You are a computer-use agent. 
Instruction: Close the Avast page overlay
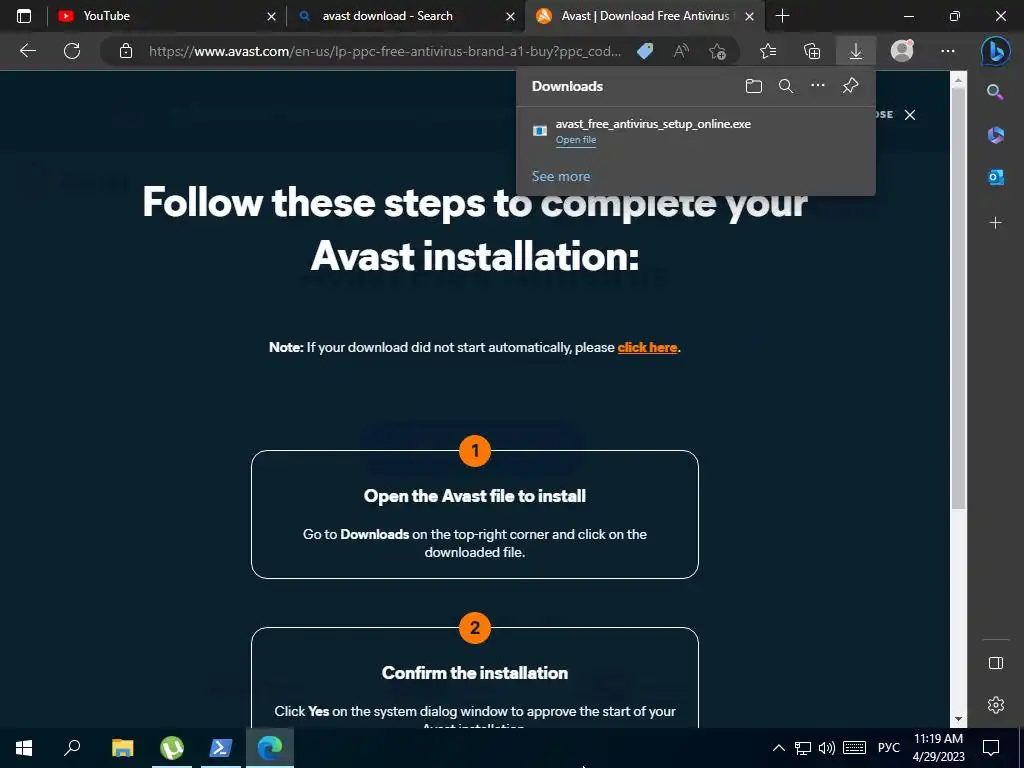click(x=910, y=115)
